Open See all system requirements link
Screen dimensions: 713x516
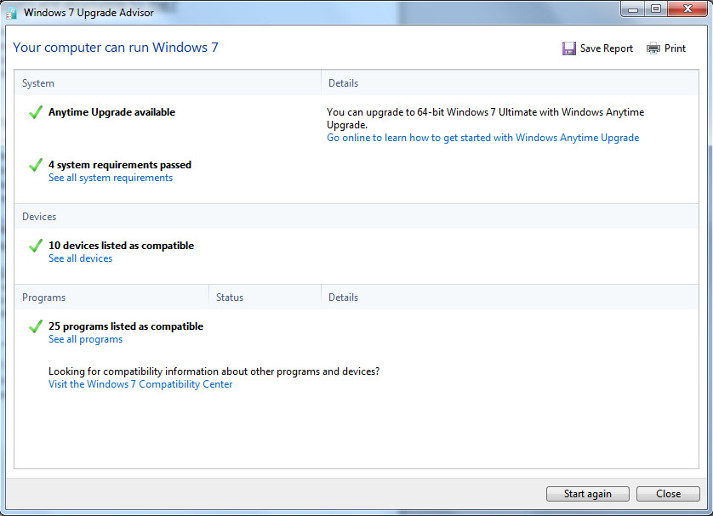click(x=110, y=178)
